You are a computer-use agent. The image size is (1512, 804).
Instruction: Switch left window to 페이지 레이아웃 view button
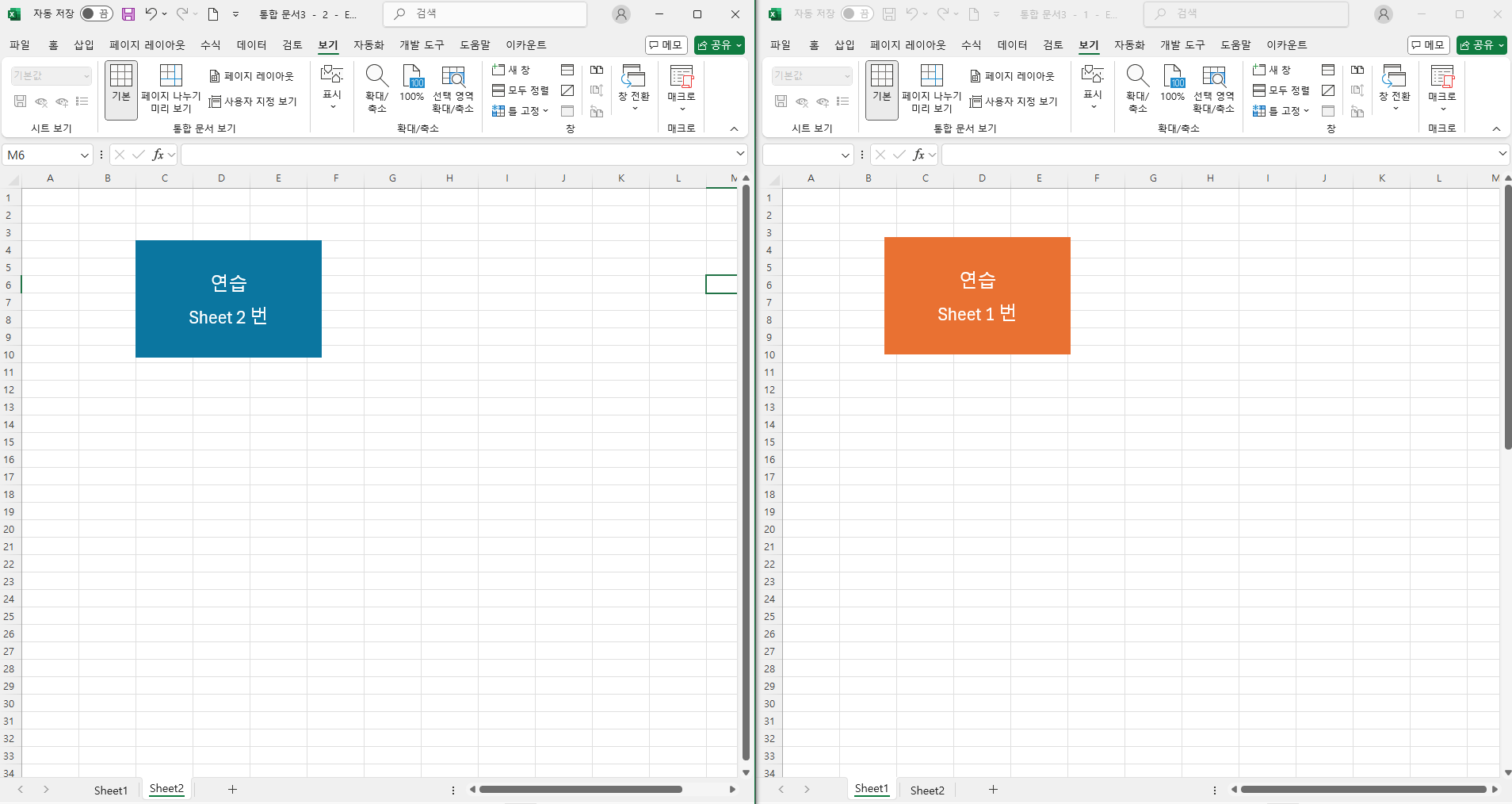(x=251, y=76)
